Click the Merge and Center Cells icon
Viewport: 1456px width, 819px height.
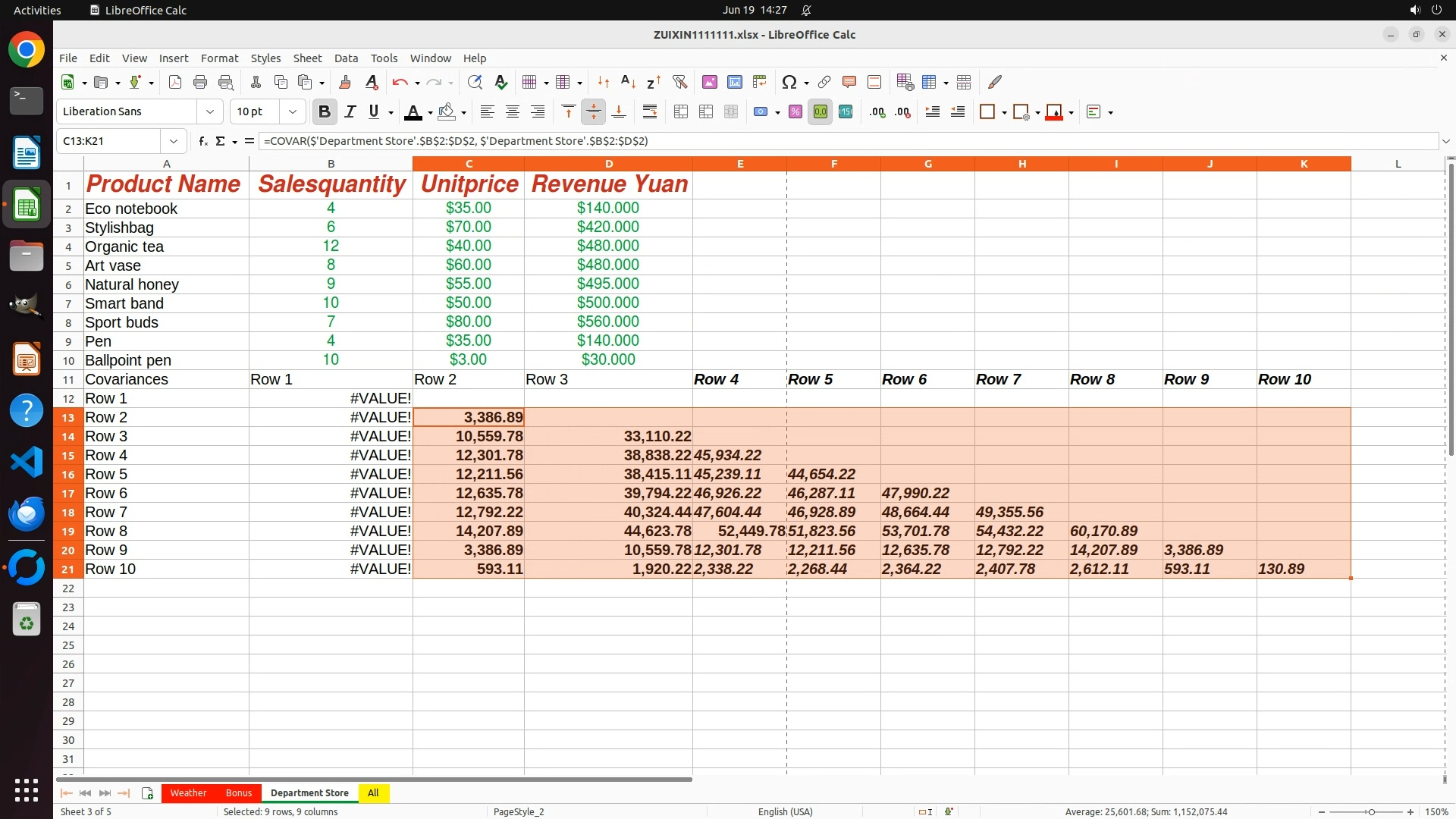[681, 112]
